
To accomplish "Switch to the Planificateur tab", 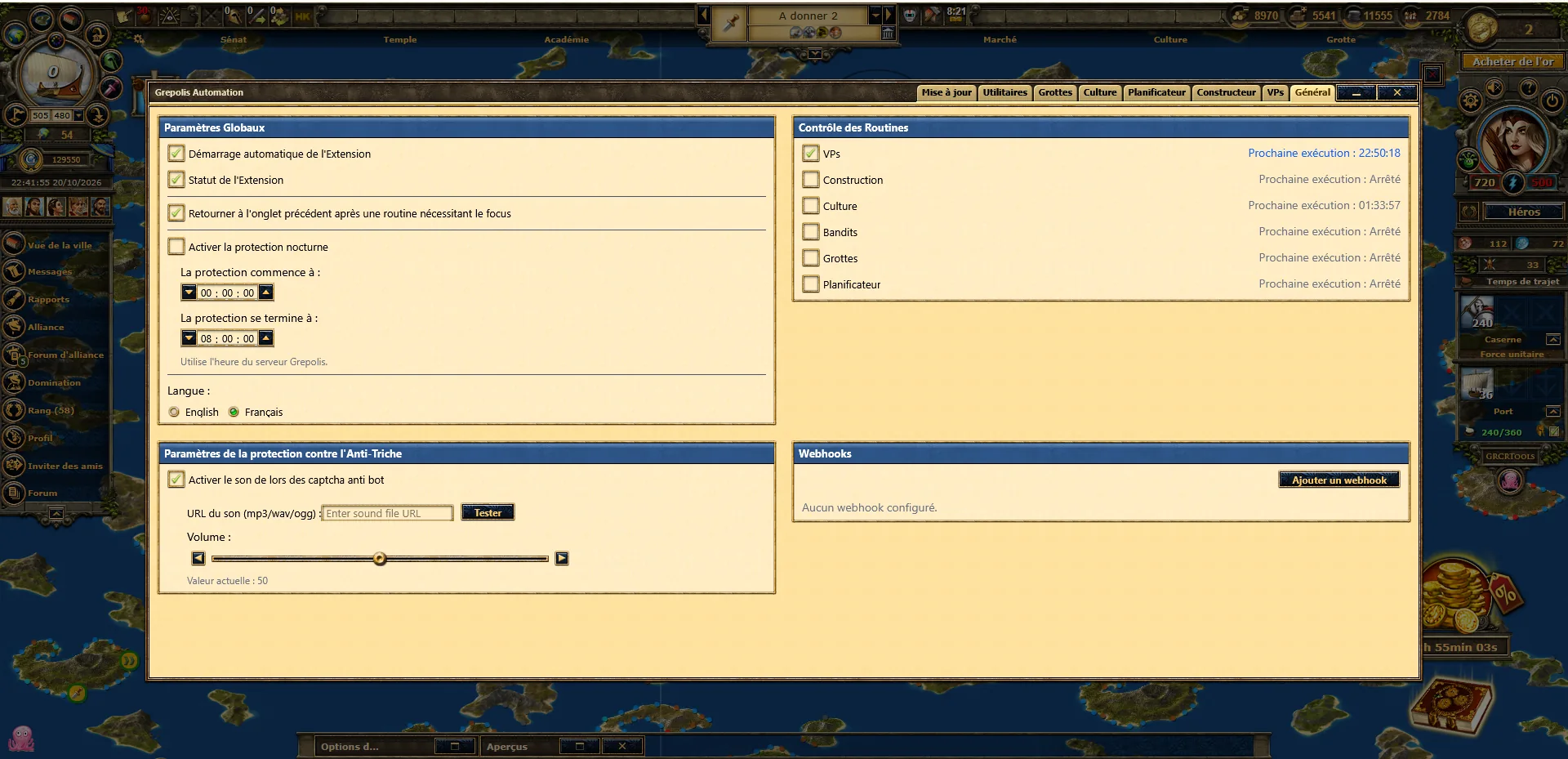I will (x=1156, y=92).
